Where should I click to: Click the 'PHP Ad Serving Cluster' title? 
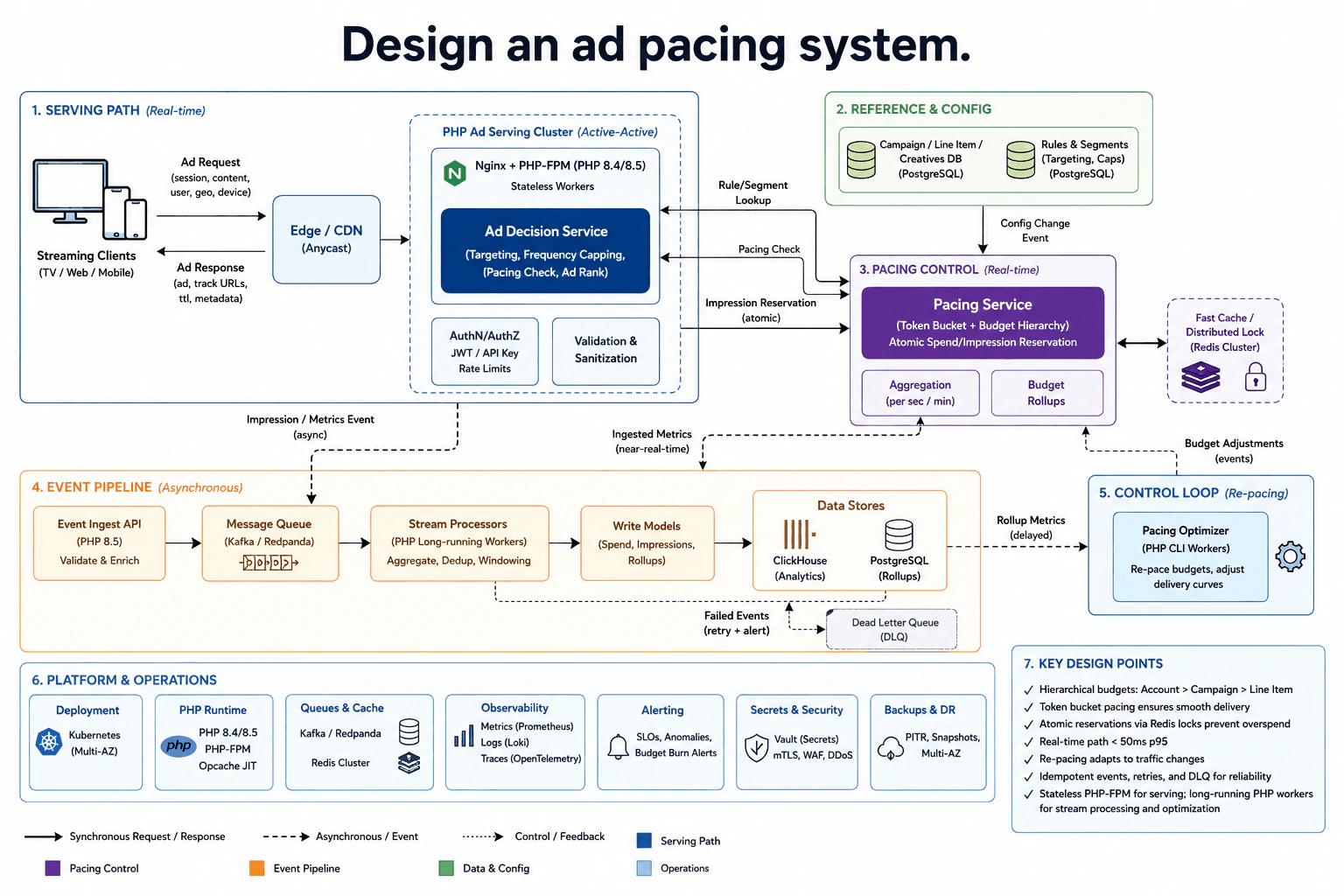pyautogui.click(x=507, y=132)
